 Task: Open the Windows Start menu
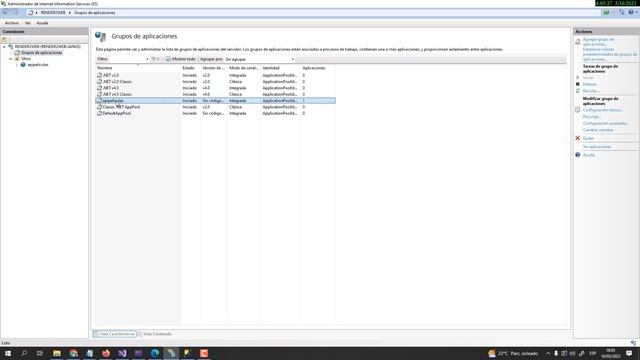pos(8,353)
